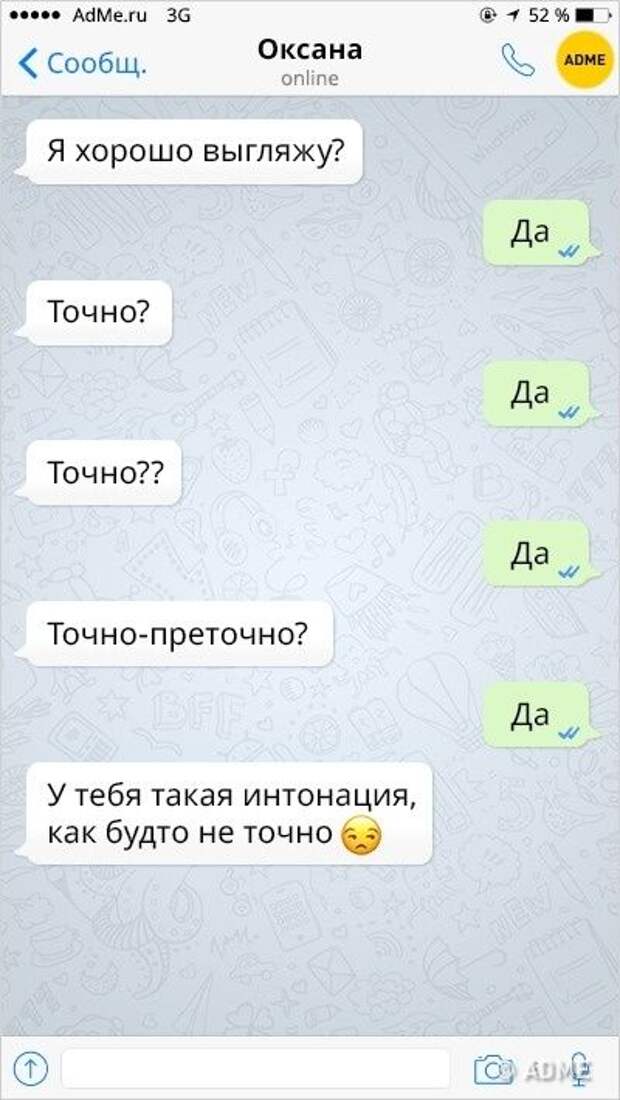Tap the phone call icon
This screenshot has width=620, height=1100.
coord(518,60)
